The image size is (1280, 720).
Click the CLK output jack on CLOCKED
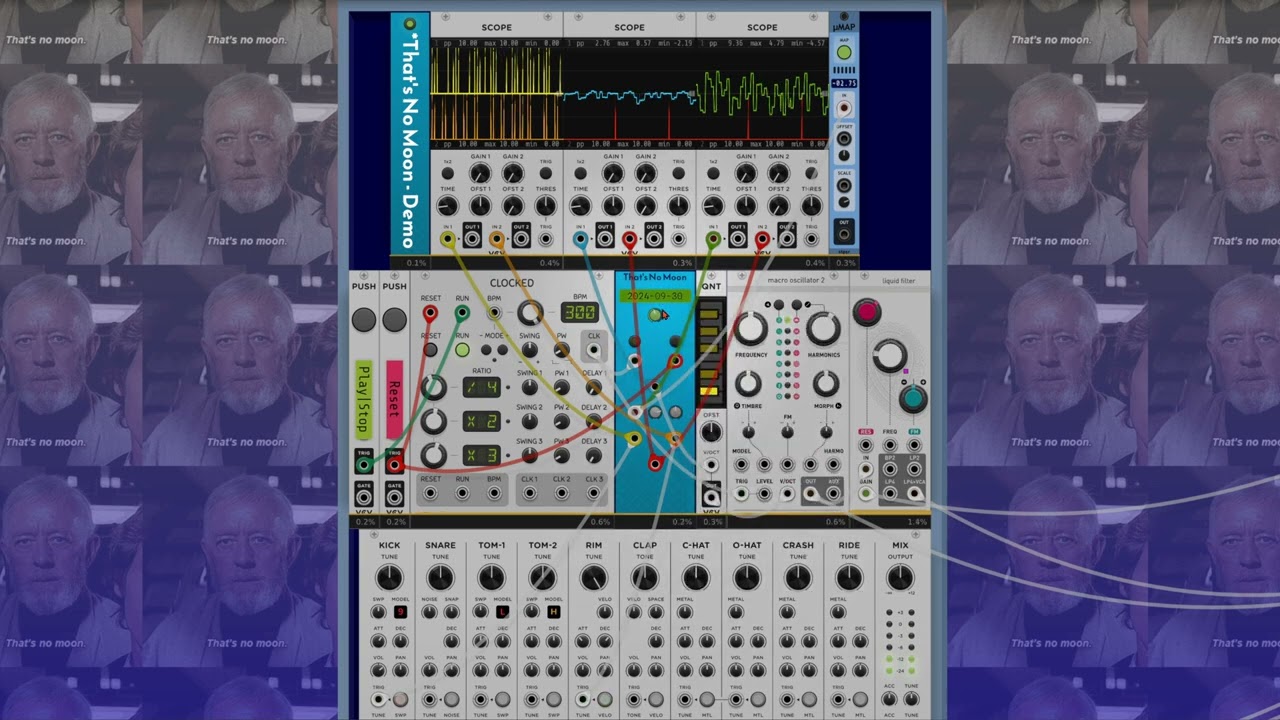point(594,350)
